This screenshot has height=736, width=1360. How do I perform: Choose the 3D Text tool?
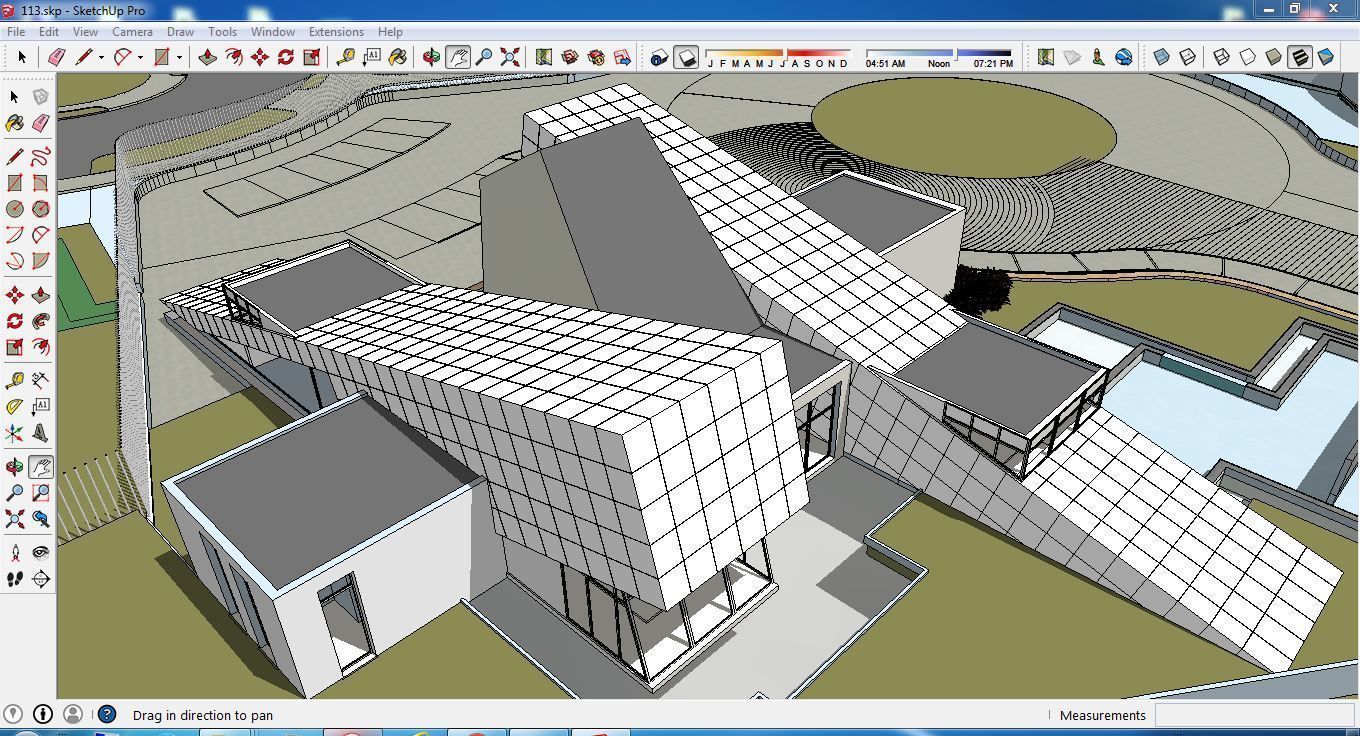tap(40, 433)
